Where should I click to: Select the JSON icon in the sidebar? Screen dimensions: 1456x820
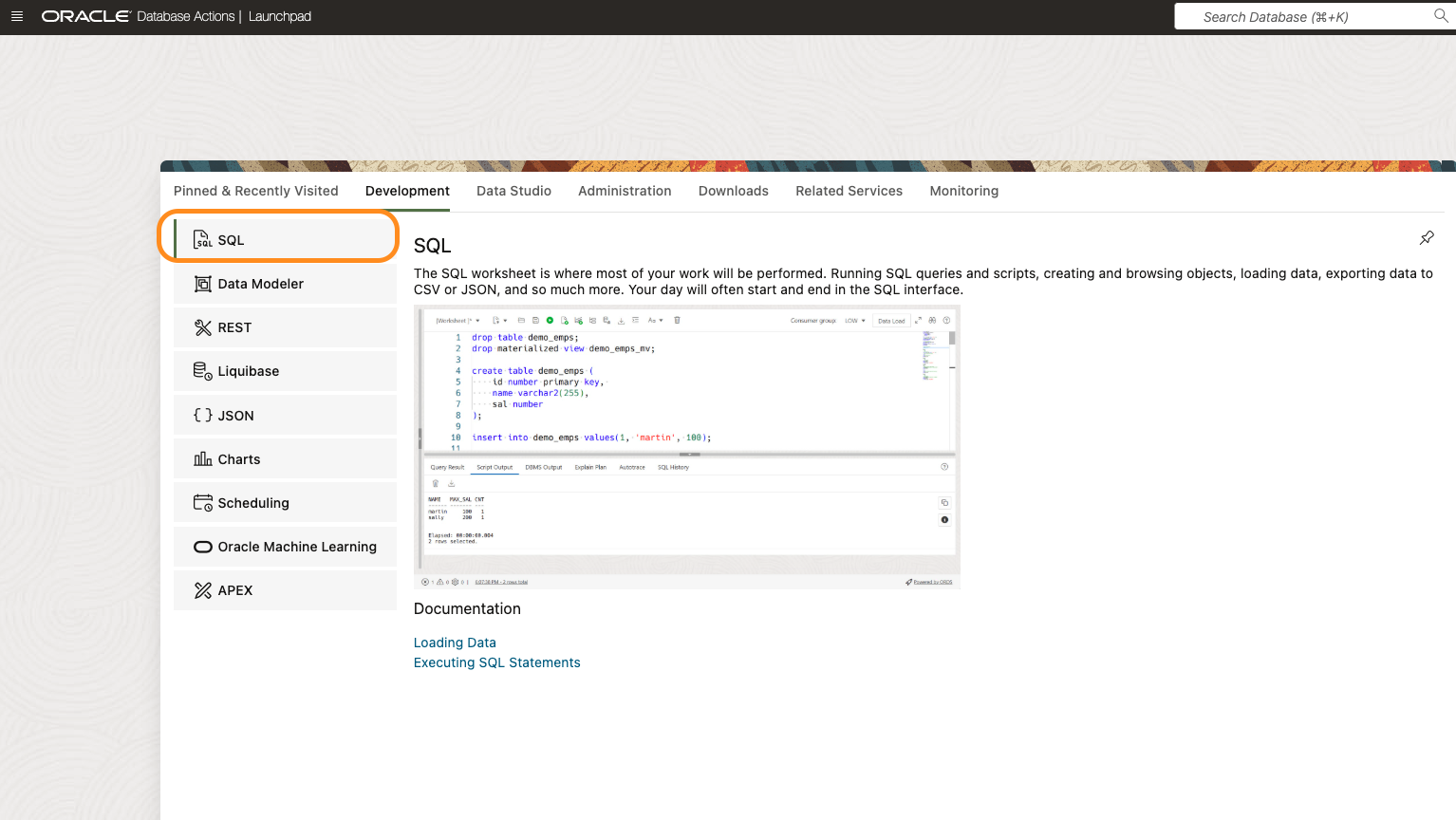(202, 415)
